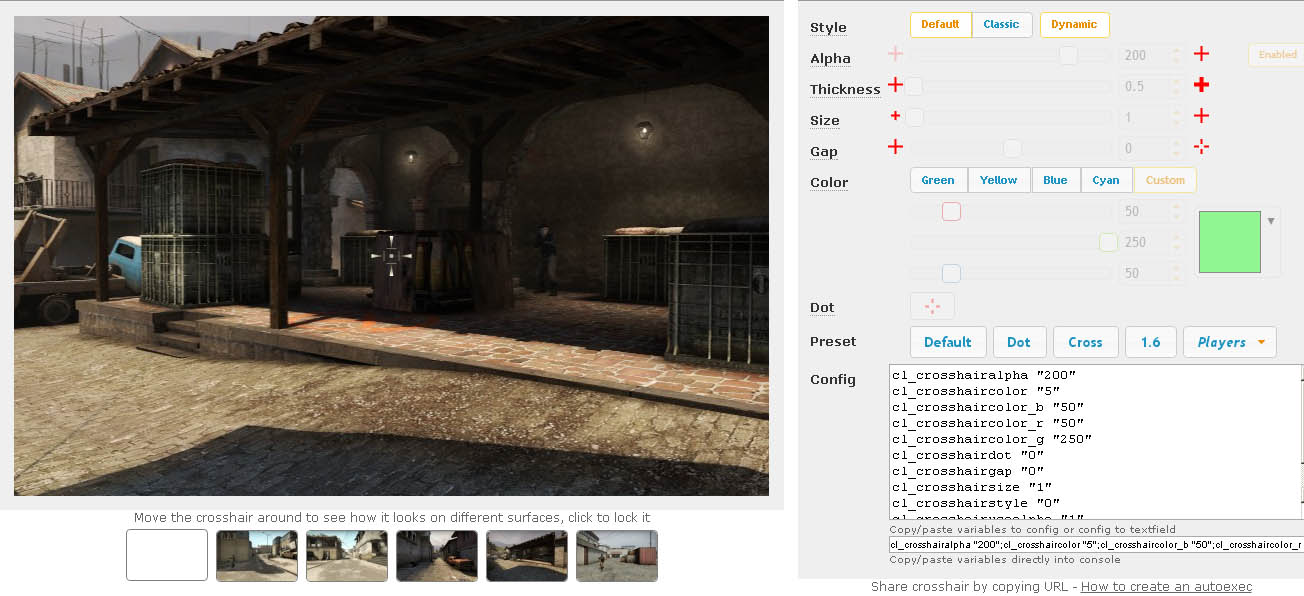Toggle the Enabled alpha button
Screen dimensions: 1304x596
click(1276, 55)
